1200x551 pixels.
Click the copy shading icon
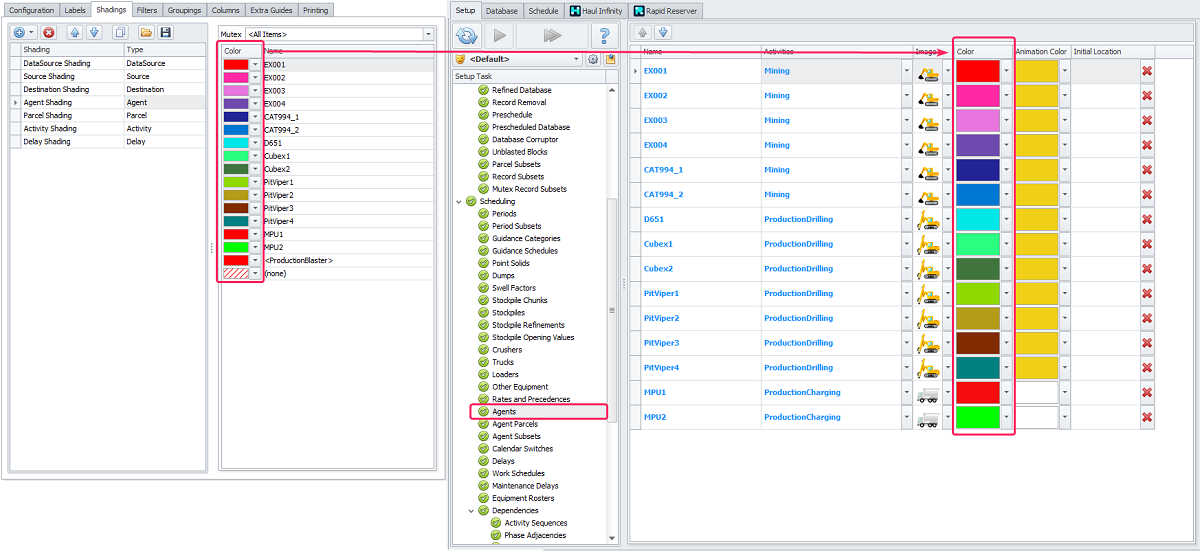(120, 33)
